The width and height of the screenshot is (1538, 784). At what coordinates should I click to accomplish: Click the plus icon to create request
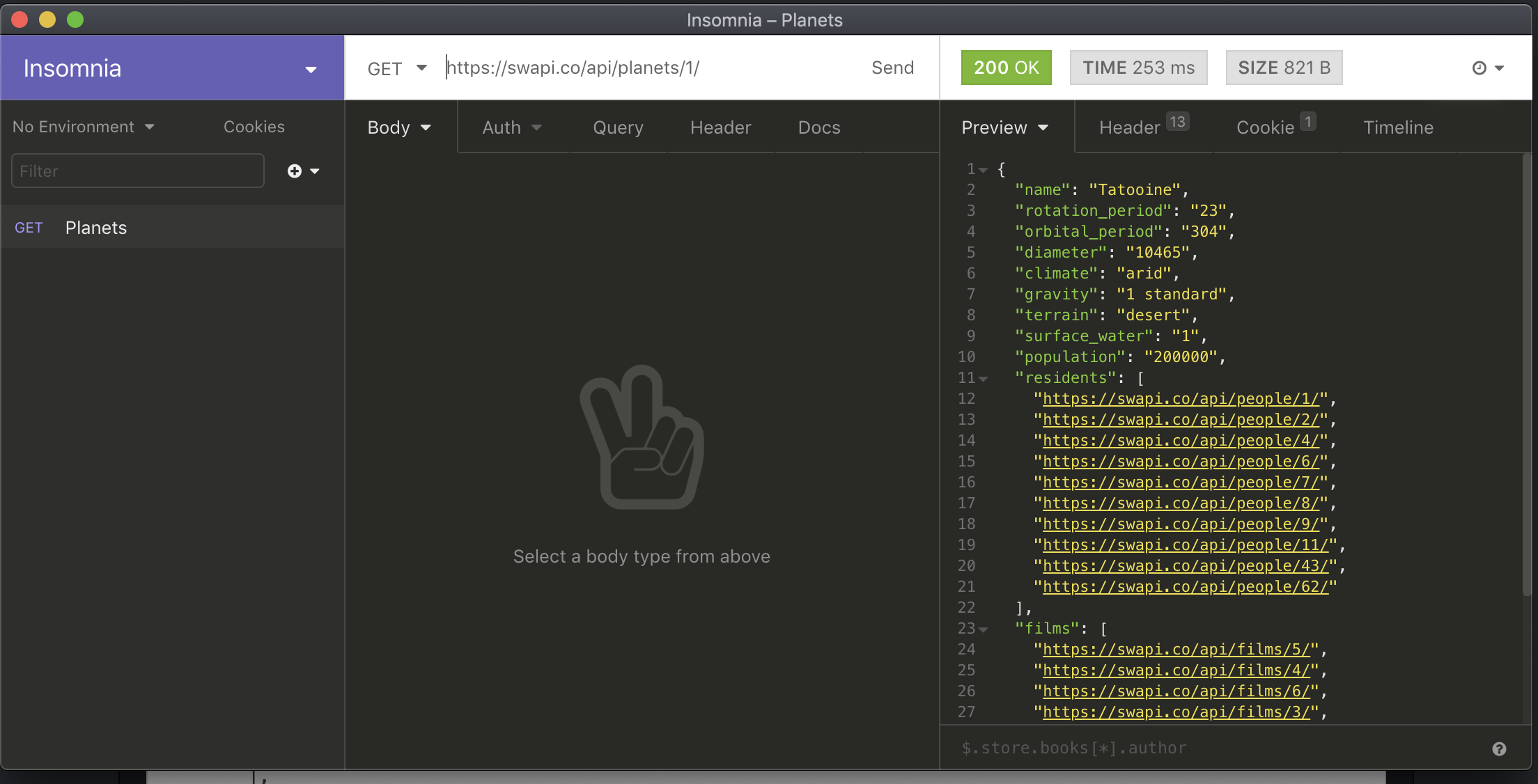point(295,171)
